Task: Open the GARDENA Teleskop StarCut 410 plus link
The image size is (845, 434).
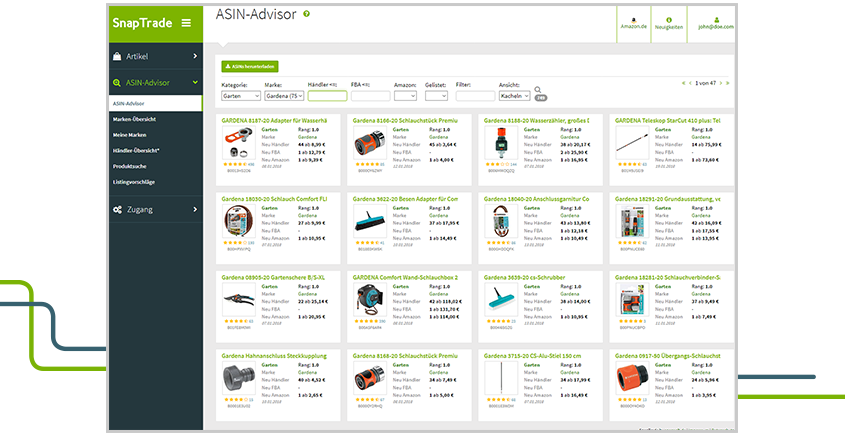Action: tap(667, 121)
